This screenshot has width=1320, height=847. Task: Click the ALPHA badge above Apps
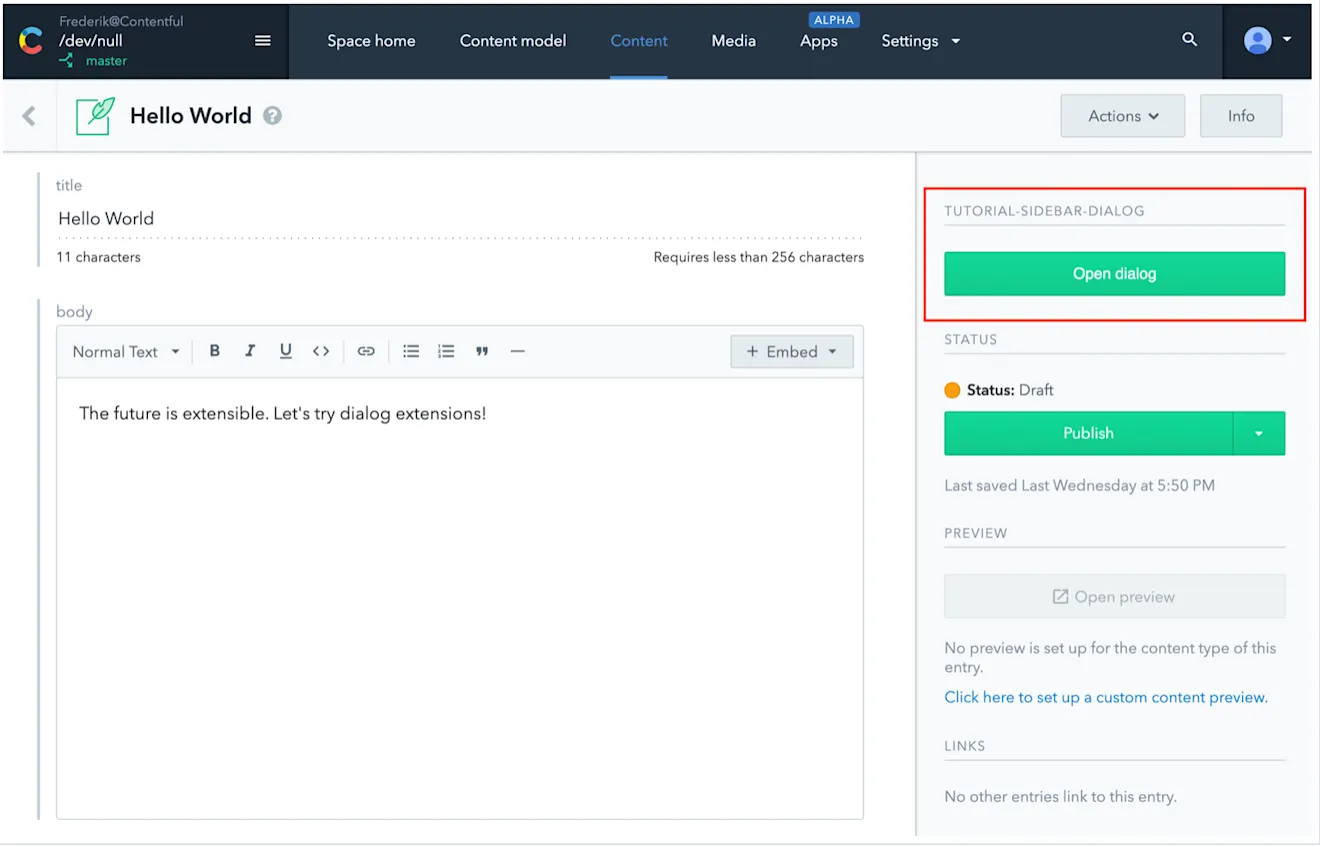834,20
